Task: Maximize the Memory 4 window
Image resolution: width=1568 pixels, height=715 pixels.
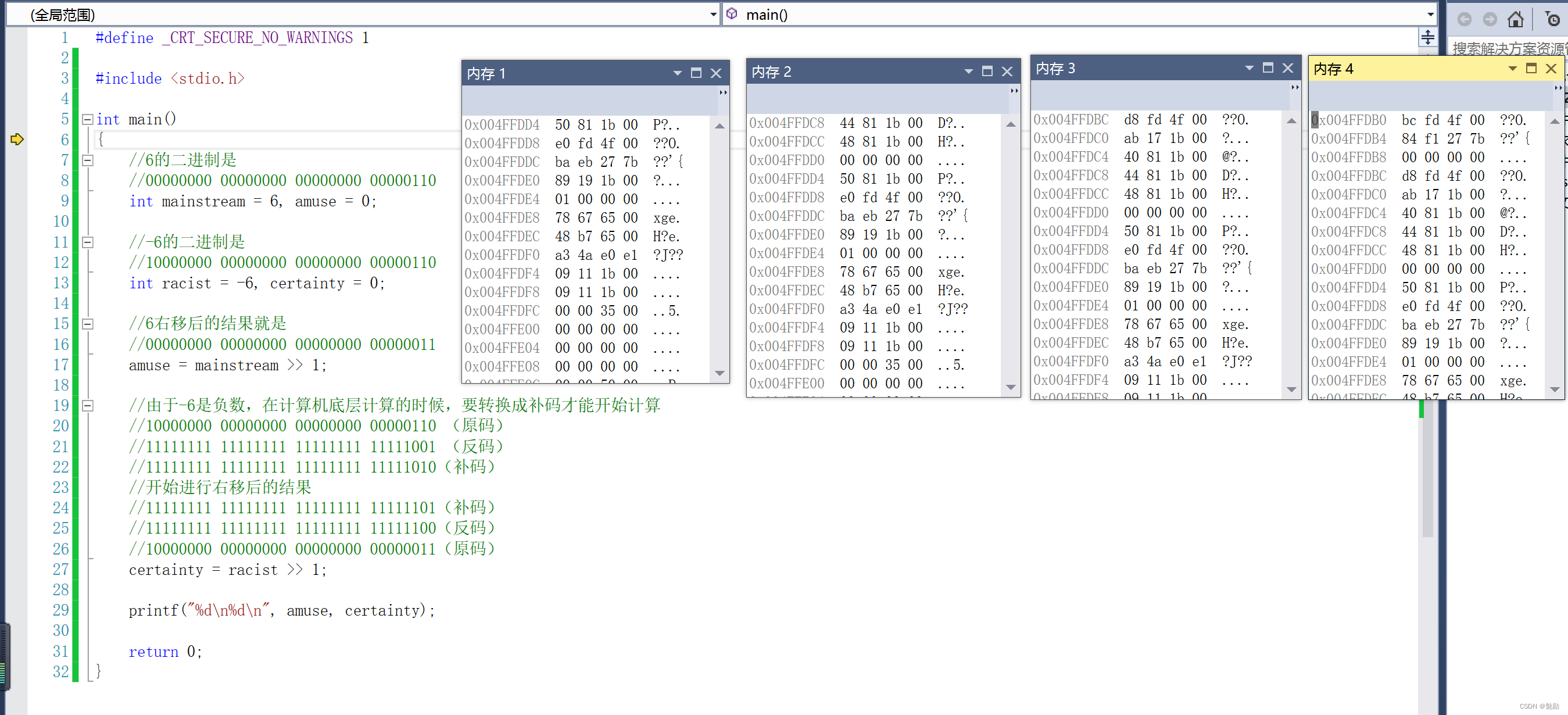Action: [1531, 68]
